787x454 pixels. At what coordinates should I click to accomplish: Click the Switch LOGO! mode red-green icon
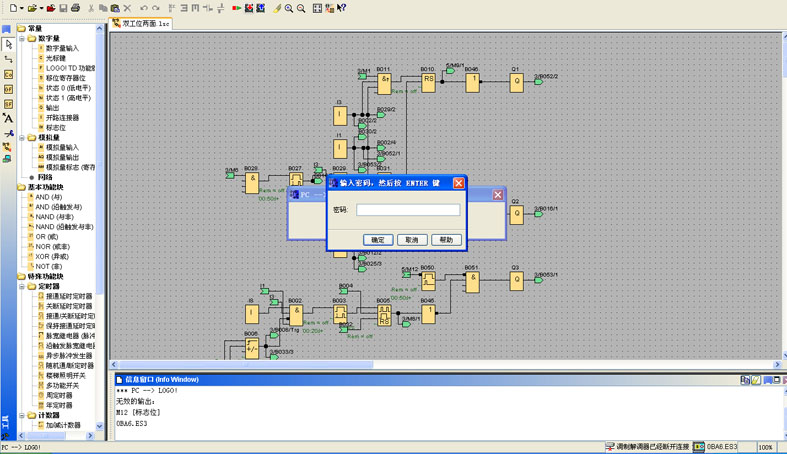(236, 8)
